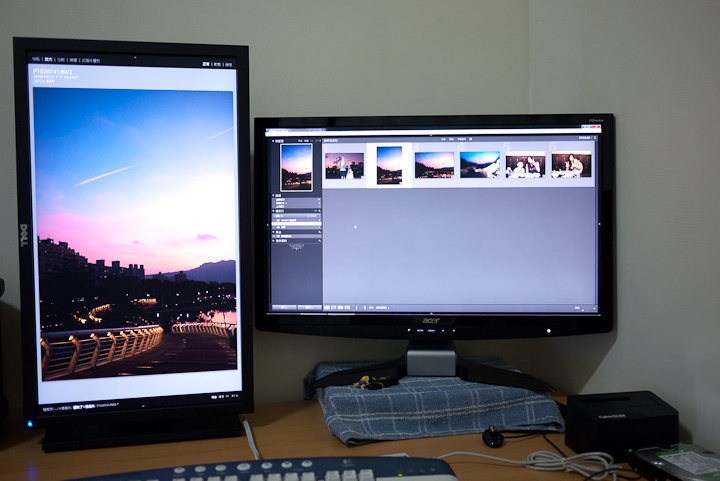Viewport: 720px width, 481px height.
Task: Click the large sunset photo on the Dell monitor
Action: click(136, 234)
